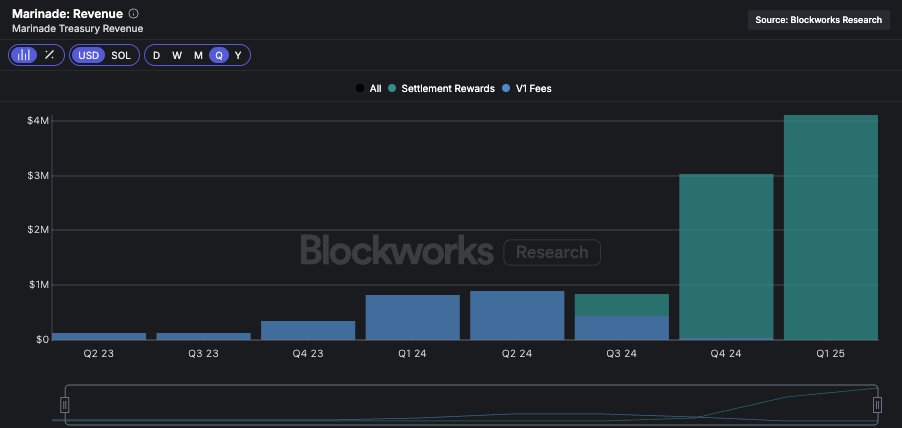This screenshot has width=902, height=428.
Task: Click the left range slider handle
Action: click(65, 405)
